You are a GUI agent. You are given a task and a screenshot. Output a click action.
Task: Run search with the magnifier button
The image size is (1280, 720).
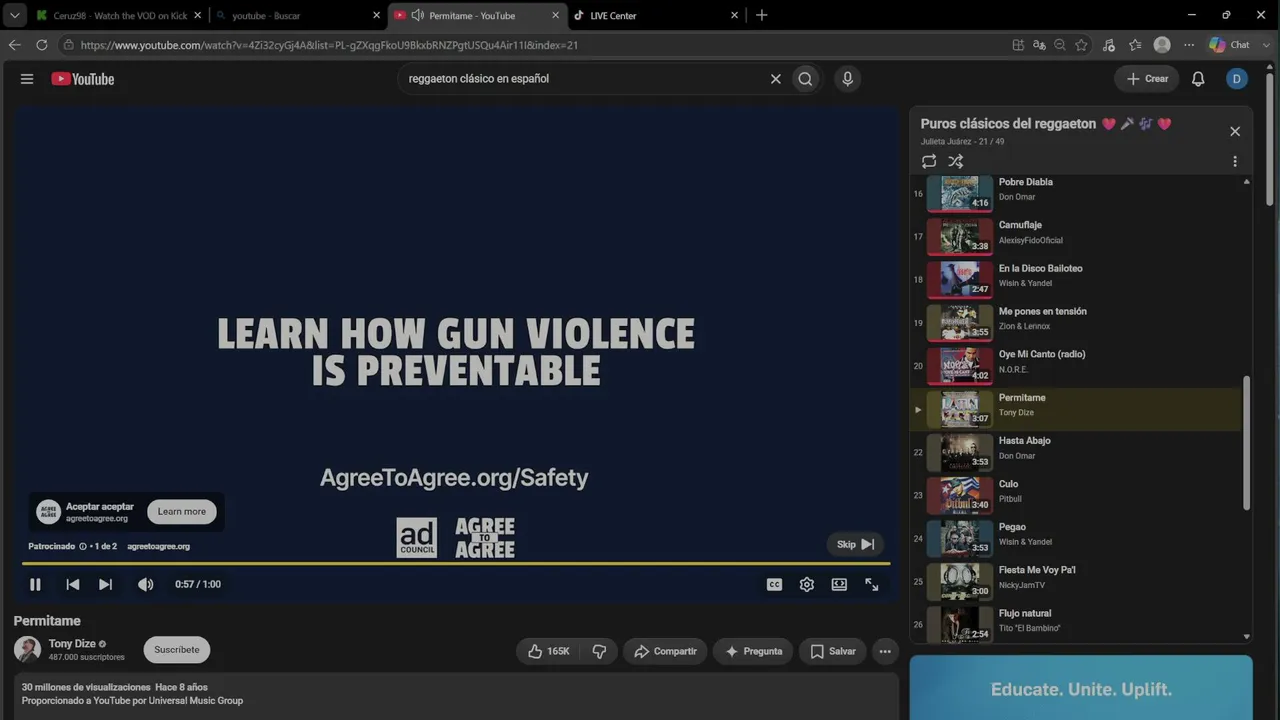[x=805, y=79]
